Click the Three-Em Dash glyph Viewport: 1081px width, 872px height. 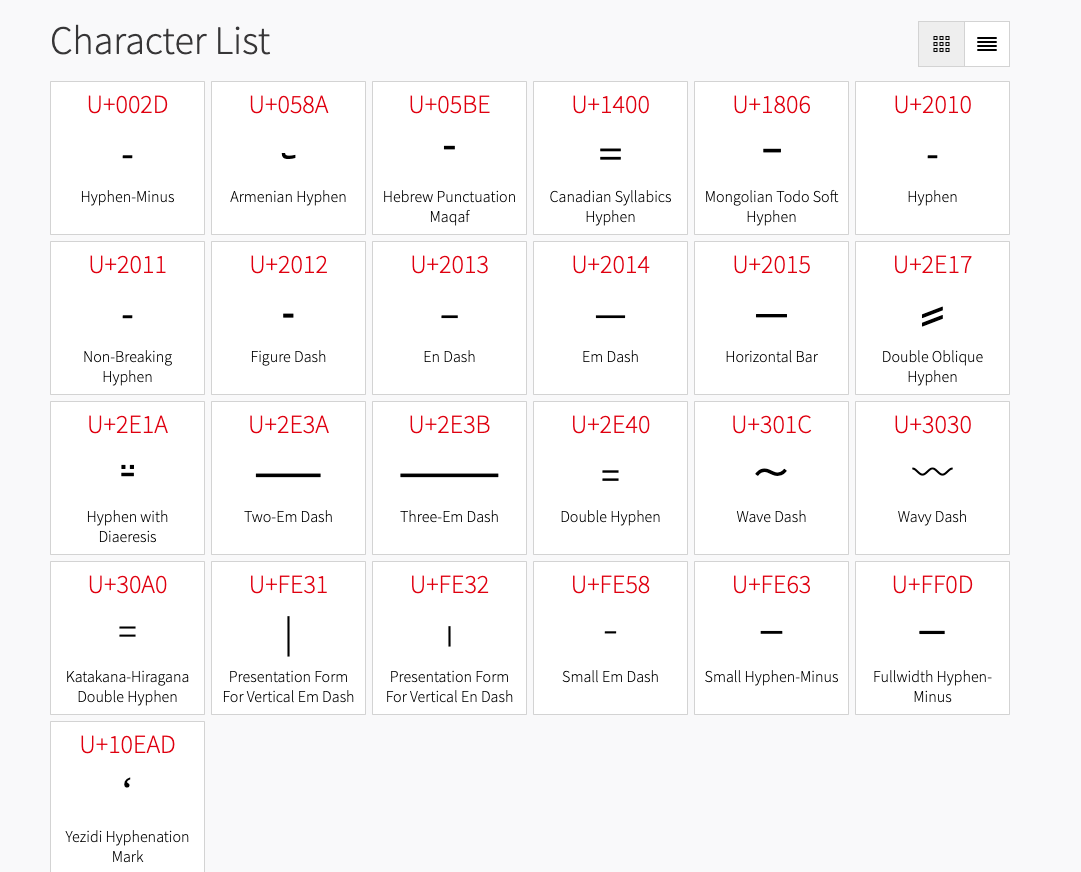point(449,475)
